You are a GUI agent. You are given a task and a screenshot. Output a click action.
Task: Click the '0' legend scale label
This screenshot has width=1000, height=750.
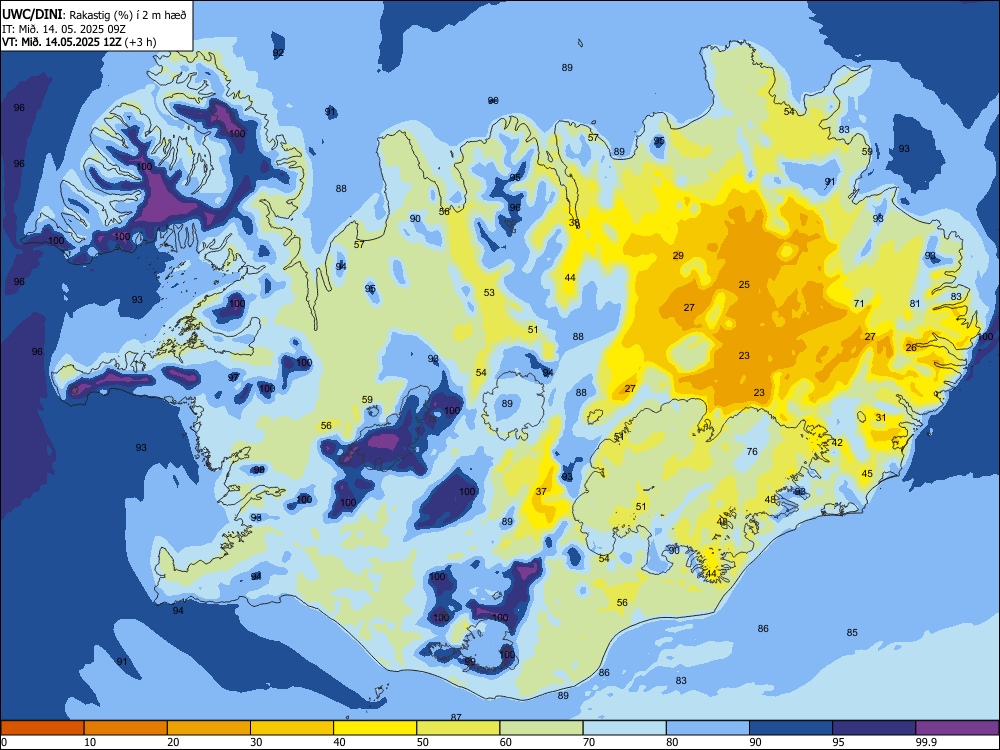click(x=4, y=742)
